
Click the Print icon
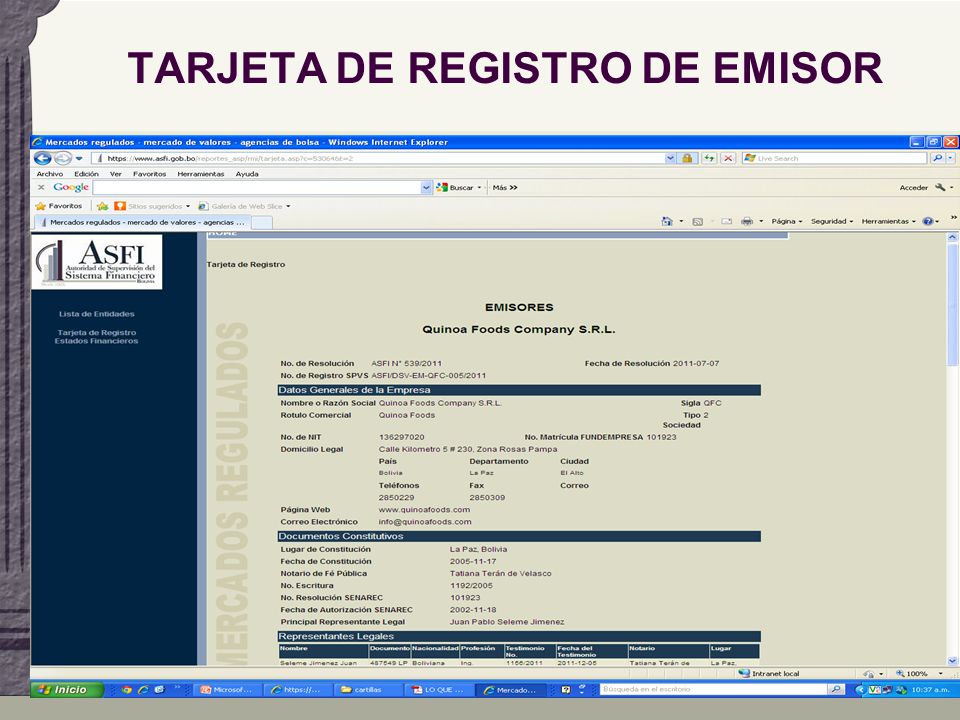[x=747, y=222]
